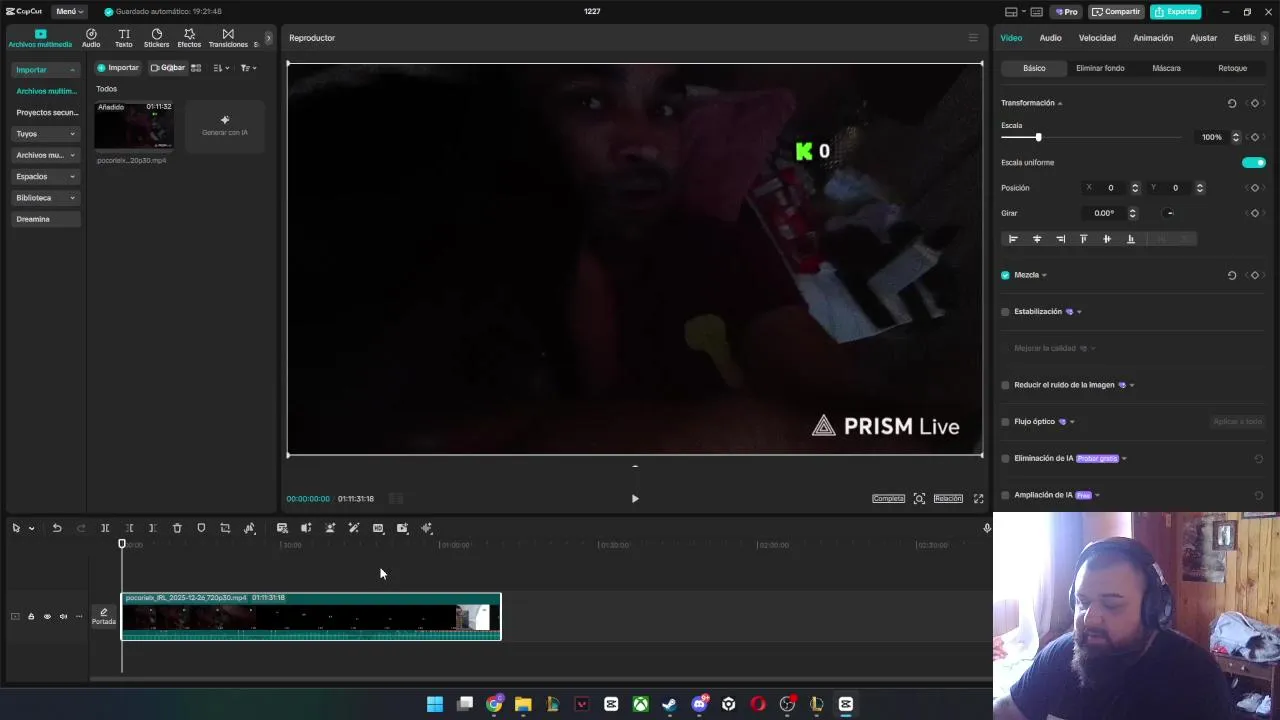The image size is (1280, 720).
Task: Open Efectos panel in top toolbar
Action: click(x=189, y=38)
